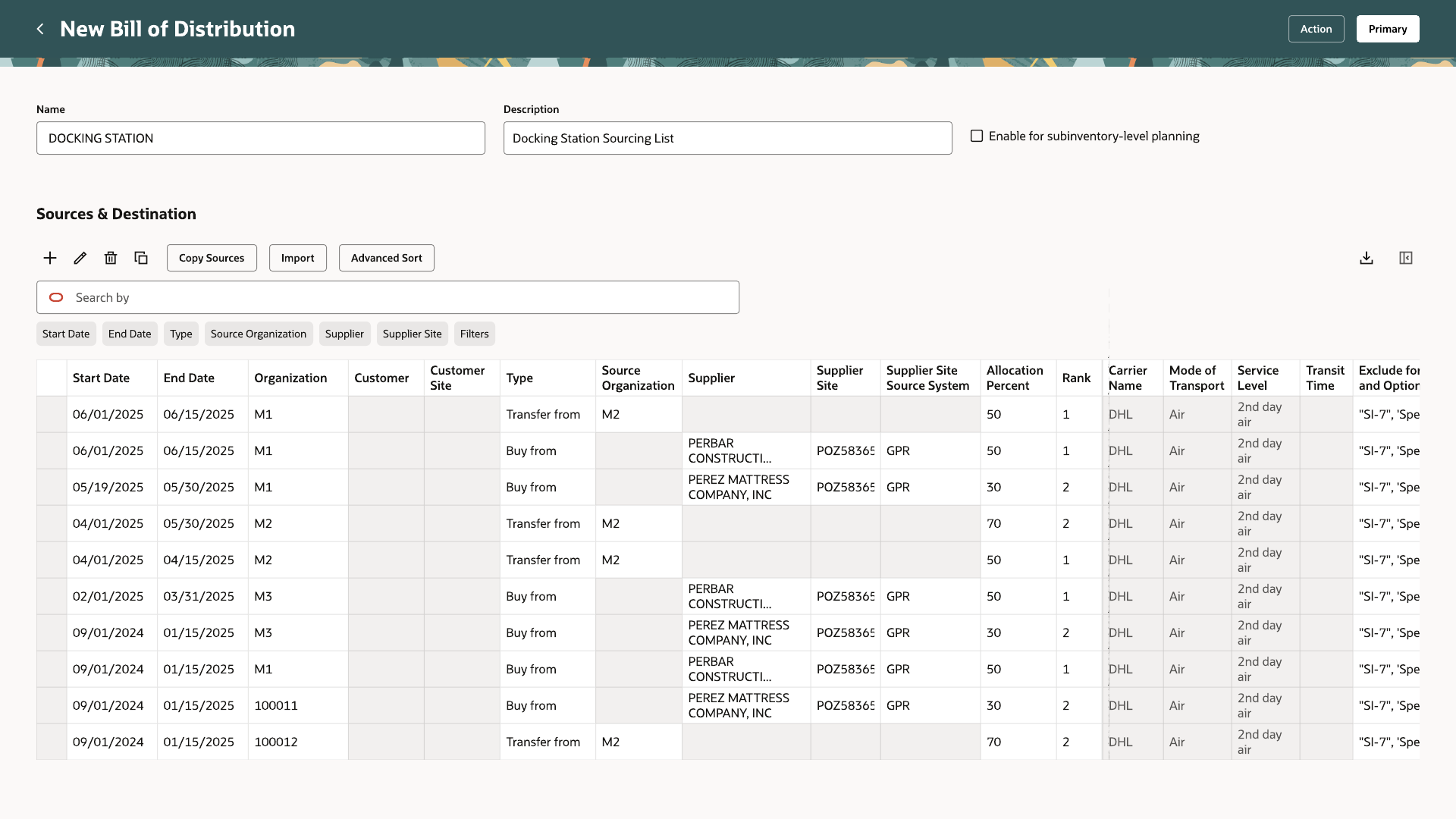Click the Import button

298,258
